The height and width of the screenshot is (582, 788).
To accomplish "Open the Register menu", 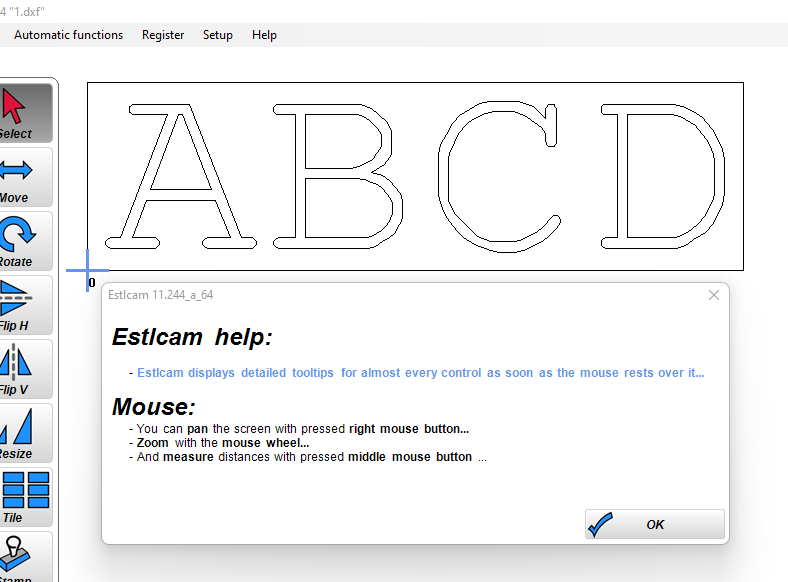I will (x=163, y=35).
